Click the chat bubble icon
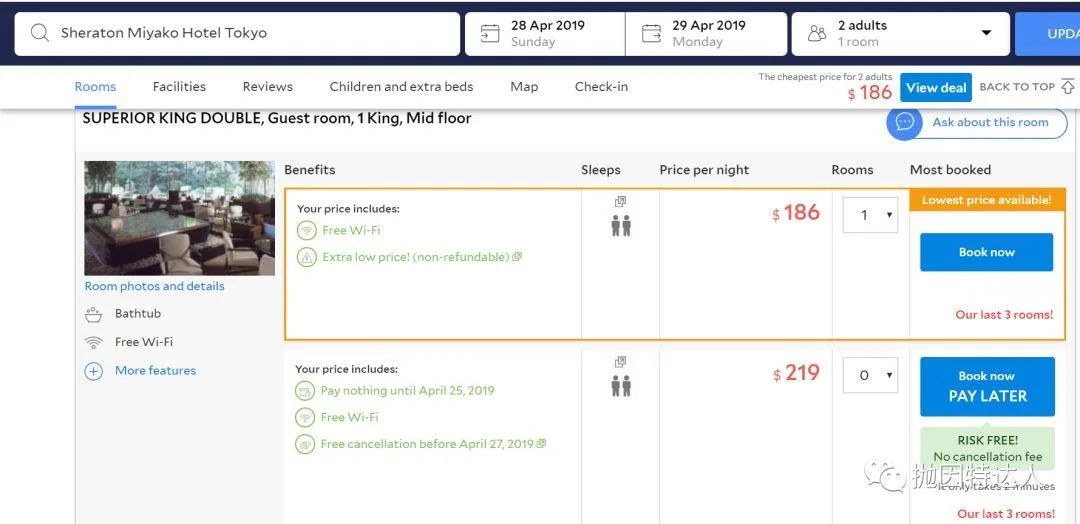Viewport: 1080px width, 524px height. pyautogui.click(x=905, y=122)
